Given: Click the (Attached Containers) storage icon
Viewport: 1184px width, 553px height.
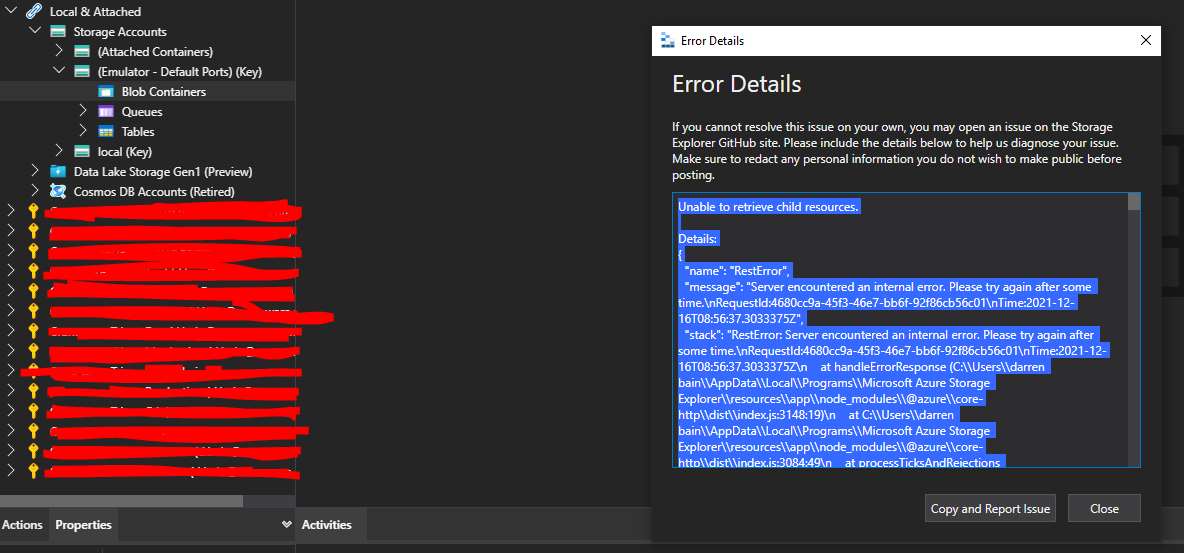Looking at the screenshot, I should click(x=82, y=51).
